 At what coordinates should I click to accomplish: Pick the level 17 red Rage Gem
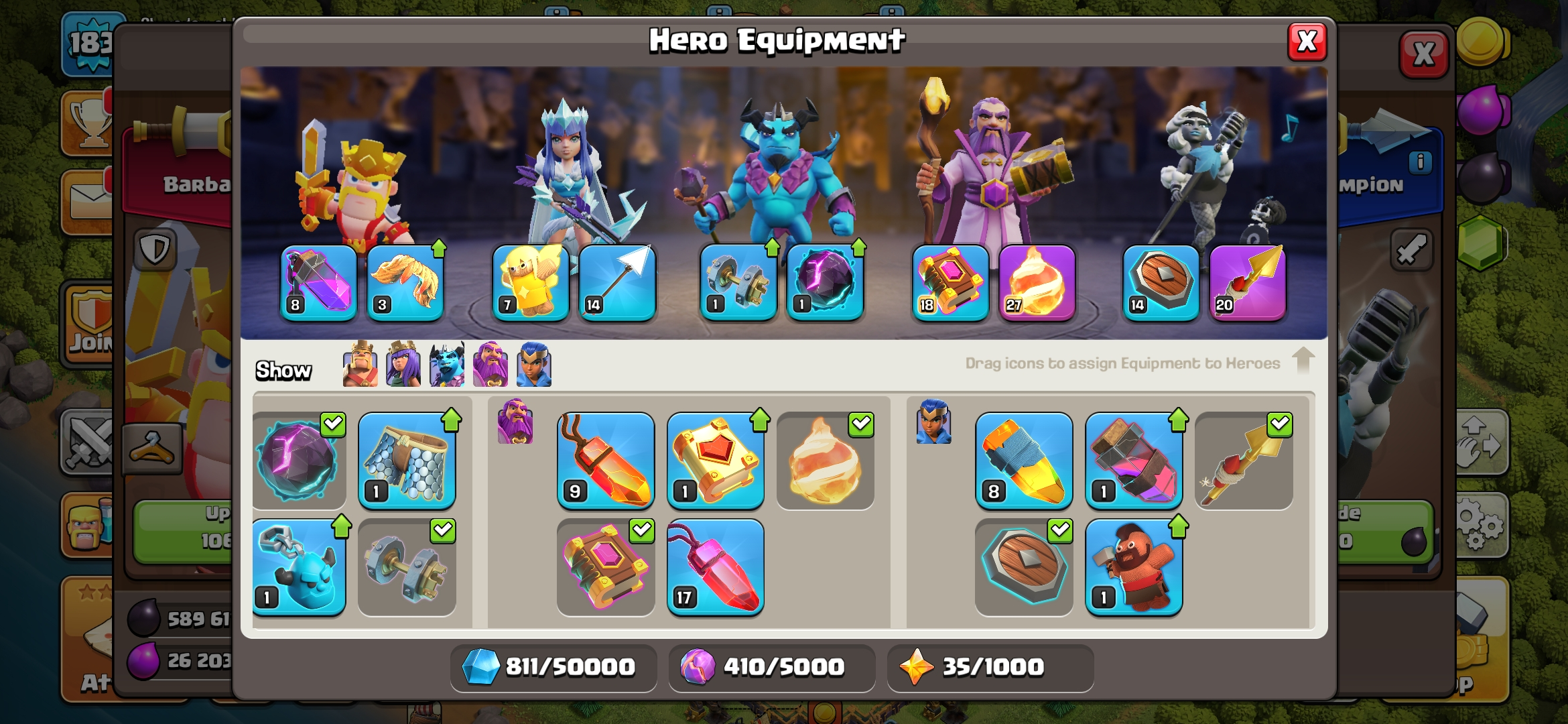tap(716, 567)
